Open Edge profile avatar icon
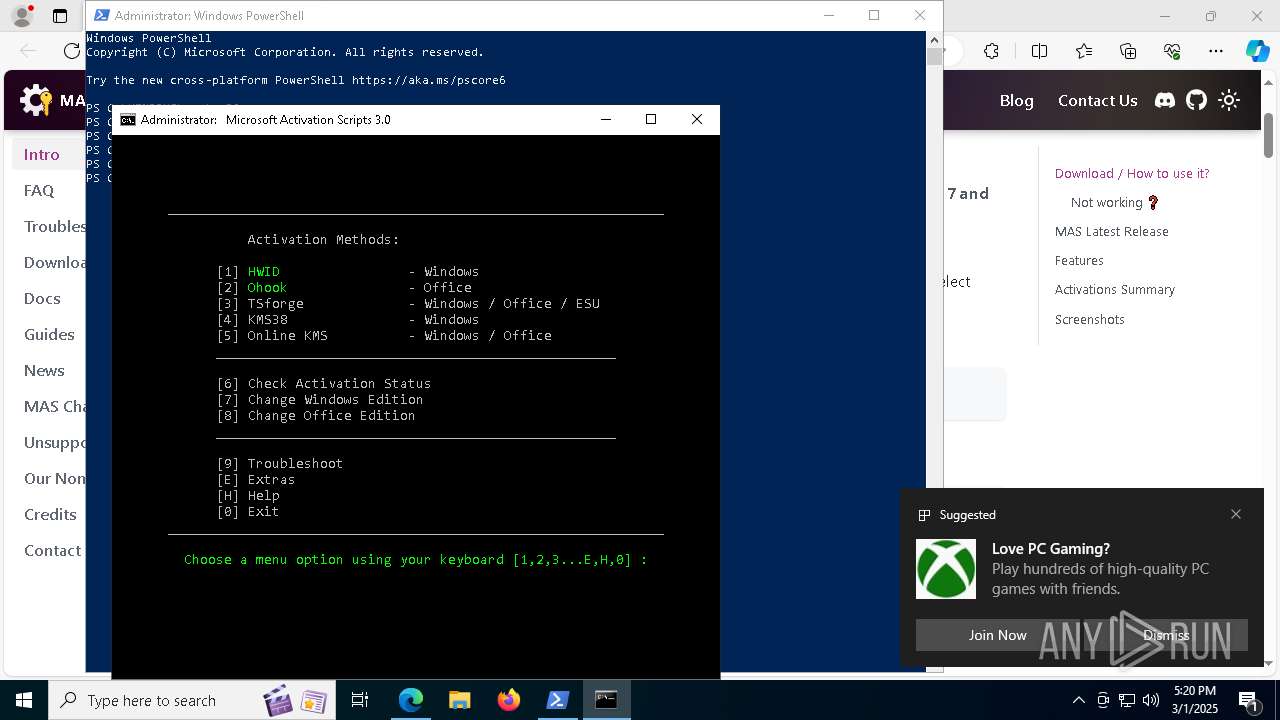Screen dimensions: 1280x720 (x=21, y=16)
